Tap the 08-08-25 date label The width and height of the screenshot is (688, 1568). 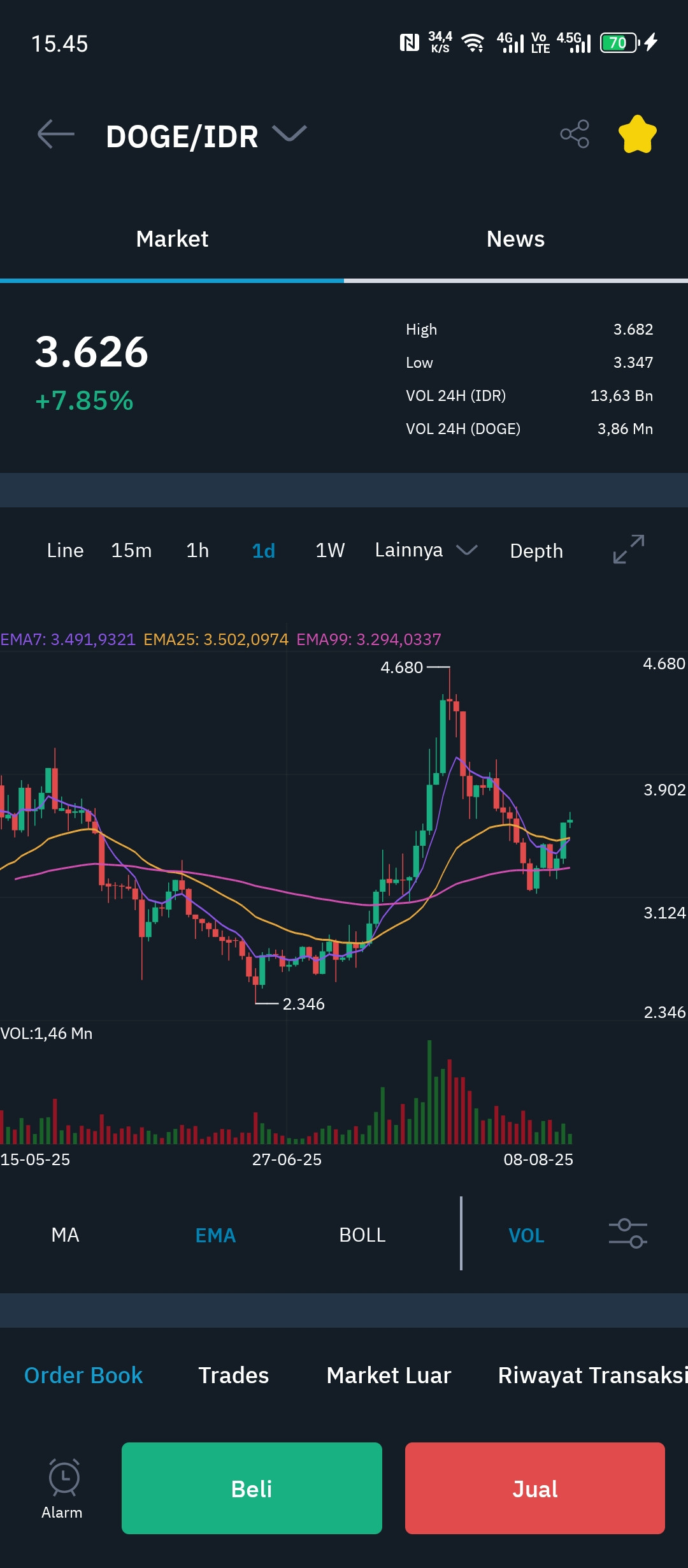[538, 1159]
